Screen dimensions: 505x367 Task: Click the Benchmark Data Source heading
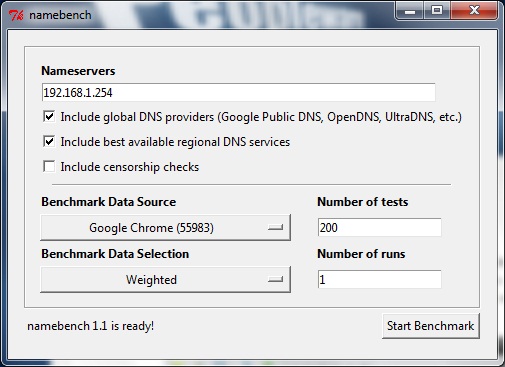(109, 202)
